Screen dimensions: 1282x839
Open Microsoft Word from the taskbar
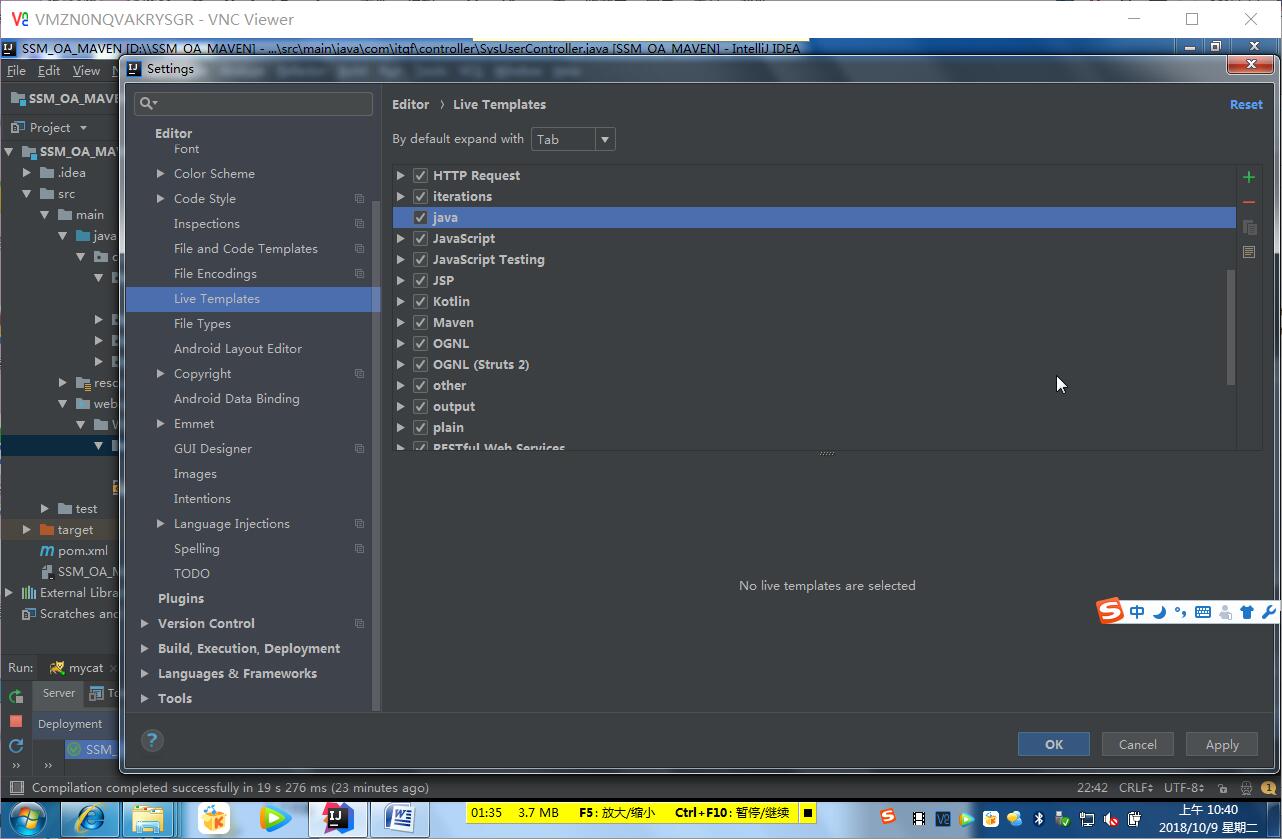click(x=401, y=820)
